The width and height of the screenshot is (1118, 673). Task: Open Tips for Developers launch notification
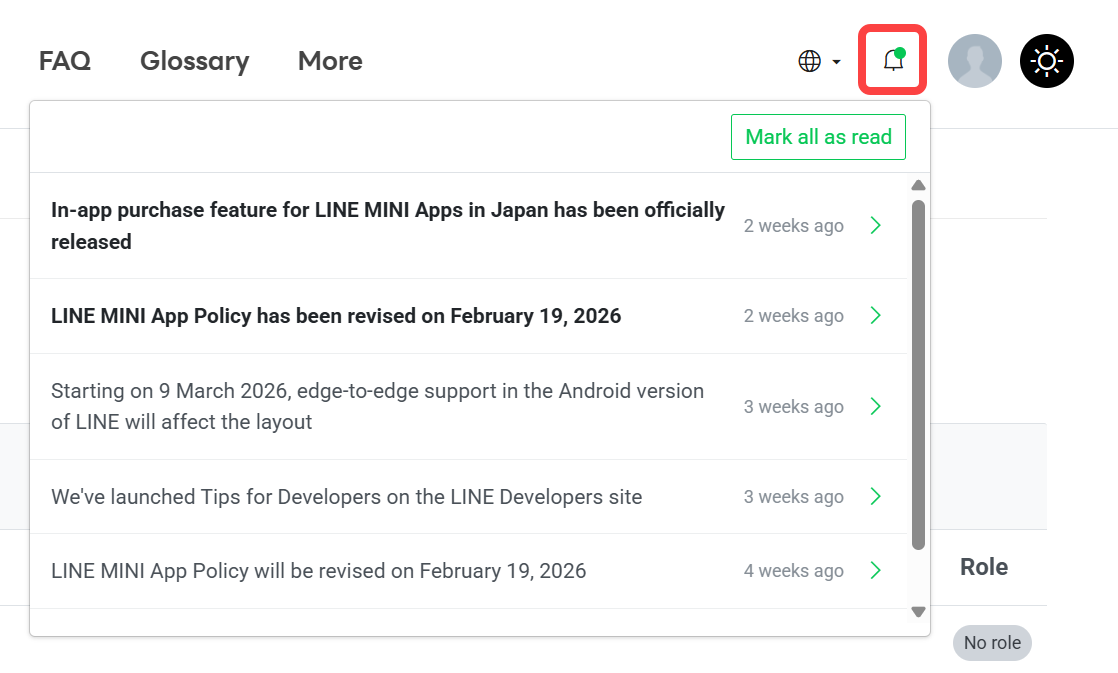click(x=346, y=497)
